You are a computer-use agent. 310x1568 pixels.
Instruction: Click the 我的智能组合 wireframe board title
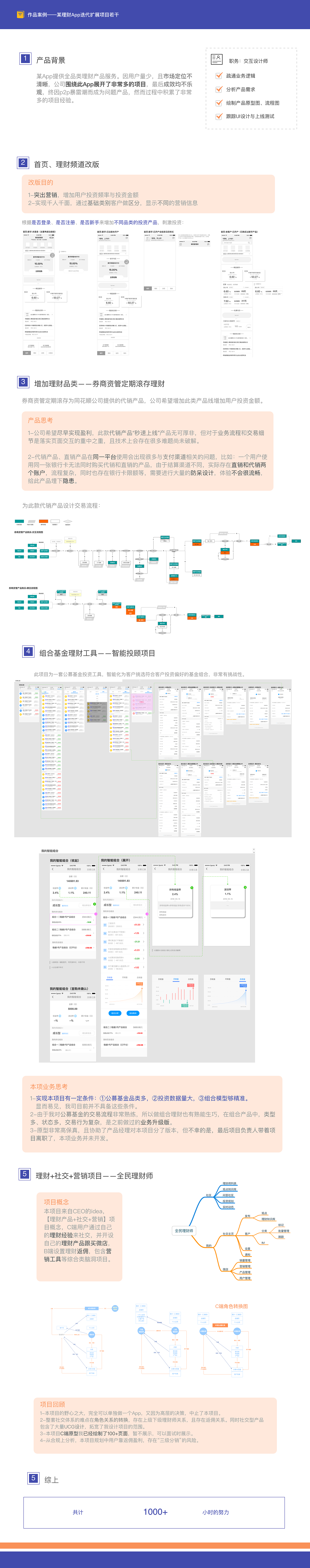click(50, 851)
